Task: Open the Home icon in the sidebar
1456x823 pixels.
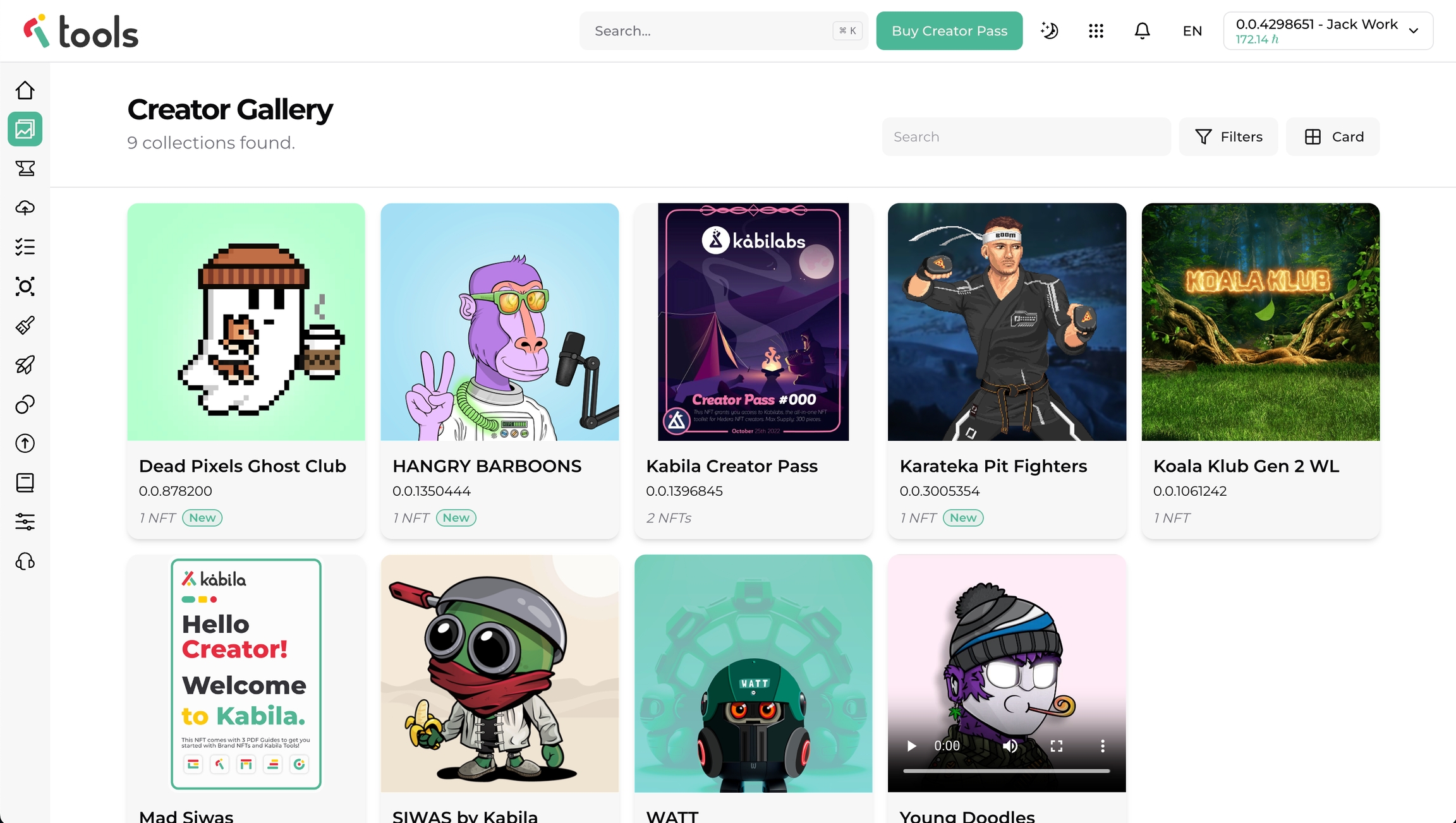Action: [25, 90]
